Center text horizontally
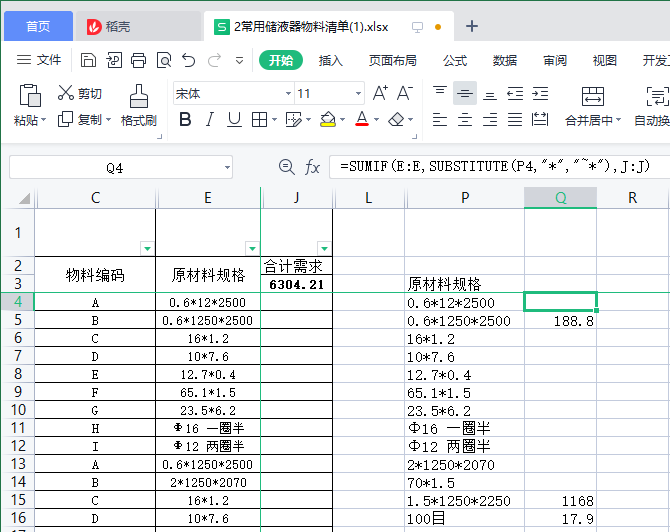670x532 pixels. 465,120
